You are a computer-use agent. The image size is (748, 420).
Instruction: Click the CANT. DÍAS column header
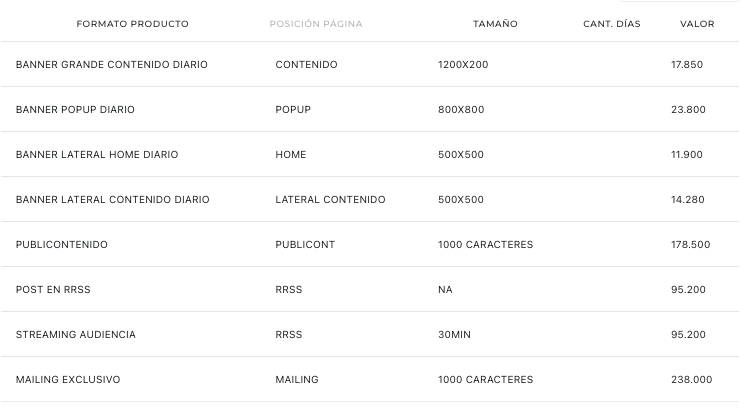612,24
